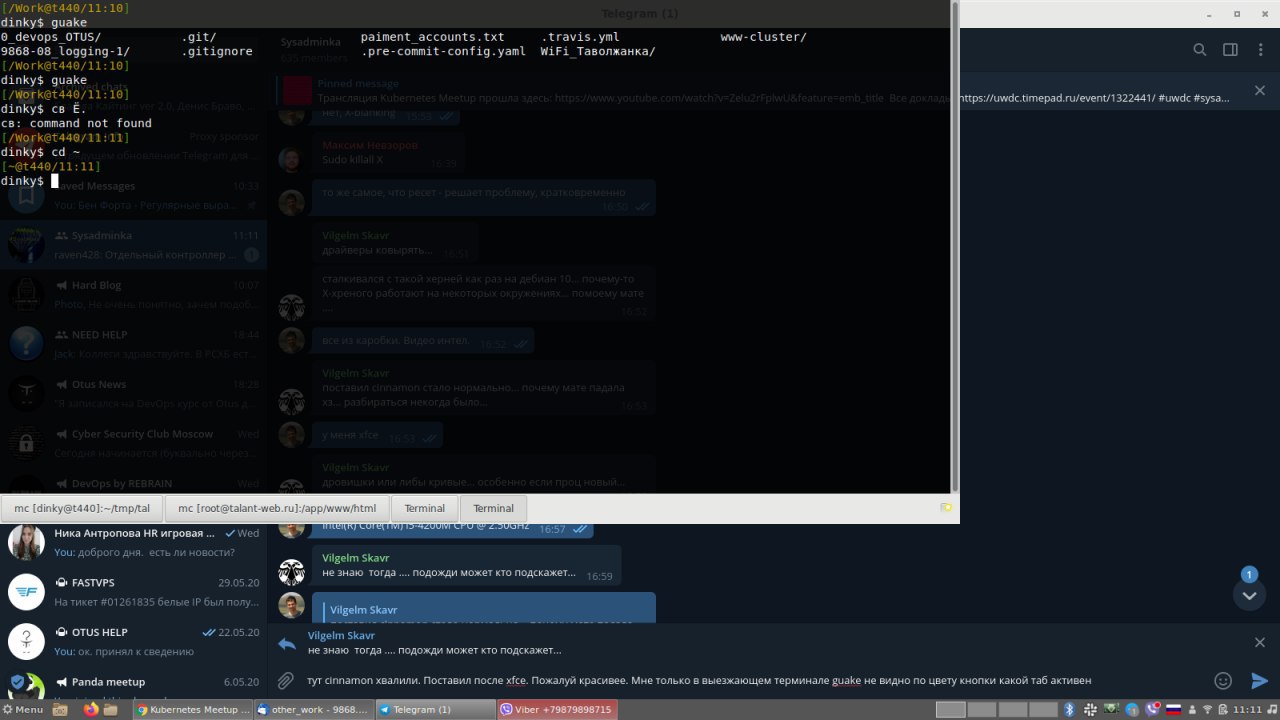1280x720 pixels.
Task: Click the yellow icon at the right of the Guake tab bar
Action: pyautogui.click(x=946, y=508)
